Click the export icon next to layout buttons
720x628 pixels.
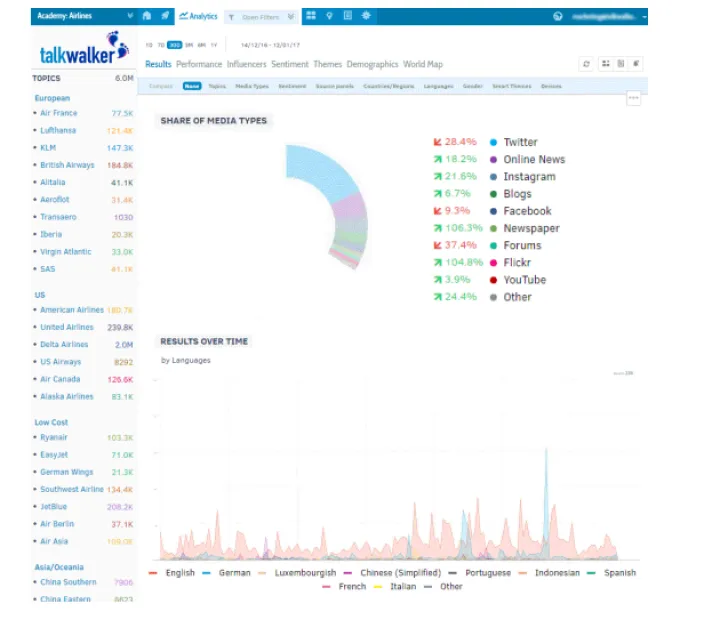636,64
